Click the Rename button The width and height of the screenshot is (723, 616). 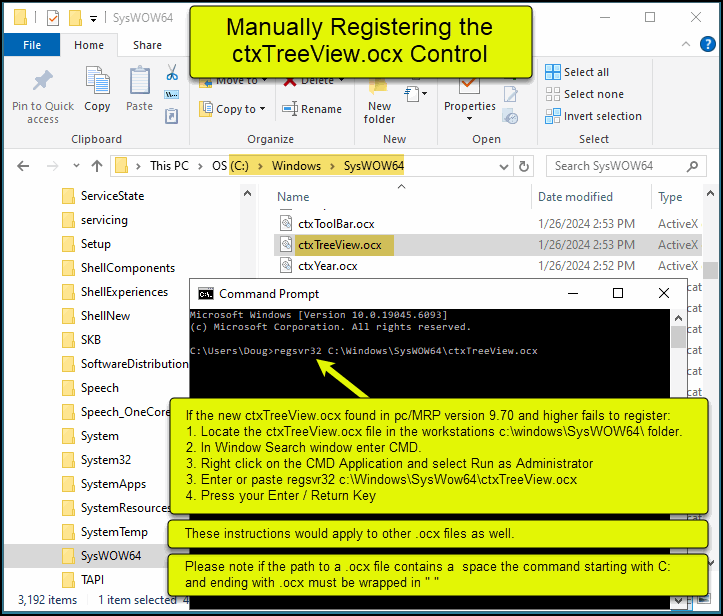tap(312, 109)
